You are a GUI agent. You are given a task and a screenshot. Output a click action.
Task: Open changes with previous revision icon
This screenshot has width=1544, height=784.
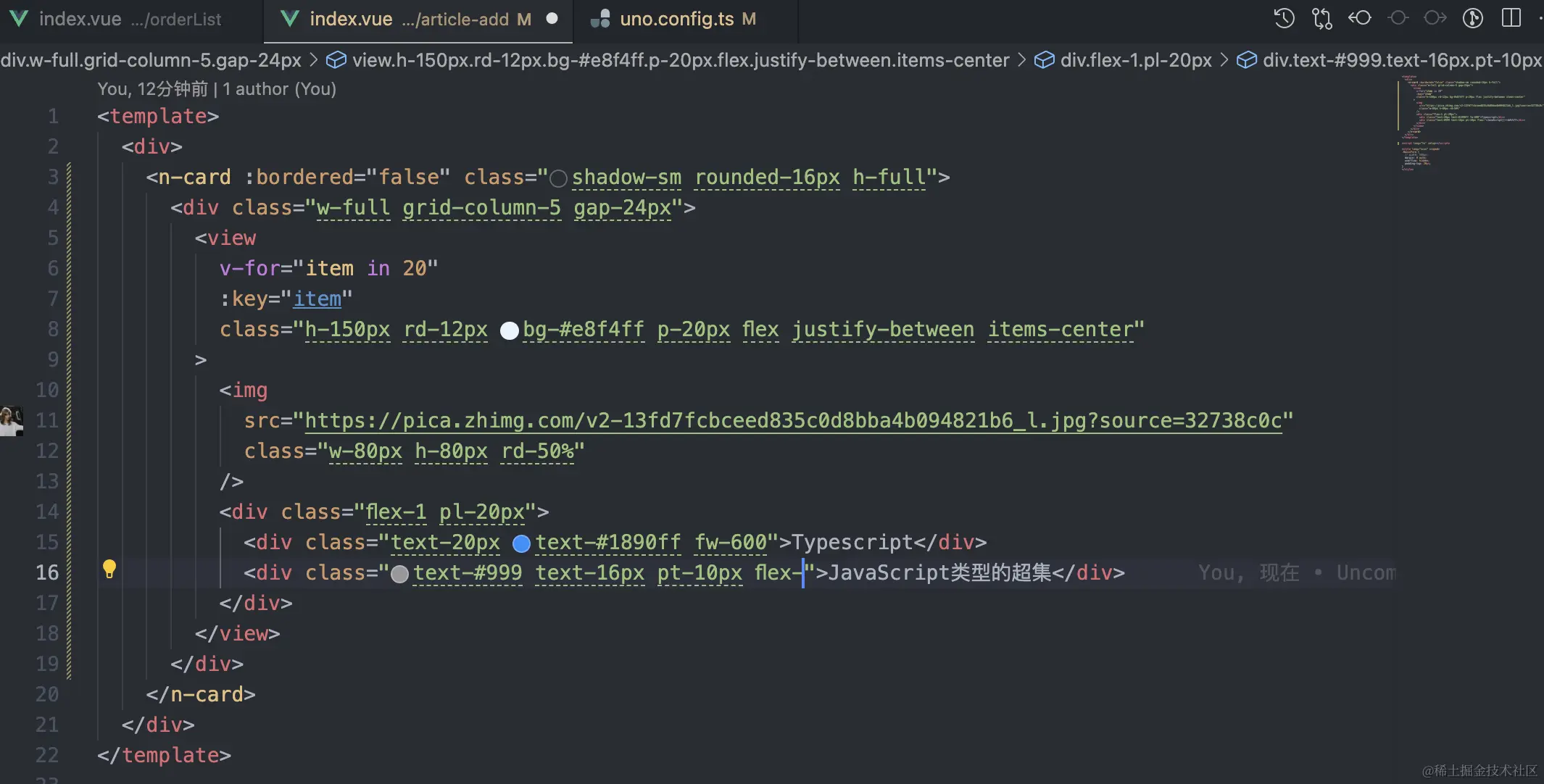point(1360,18)
